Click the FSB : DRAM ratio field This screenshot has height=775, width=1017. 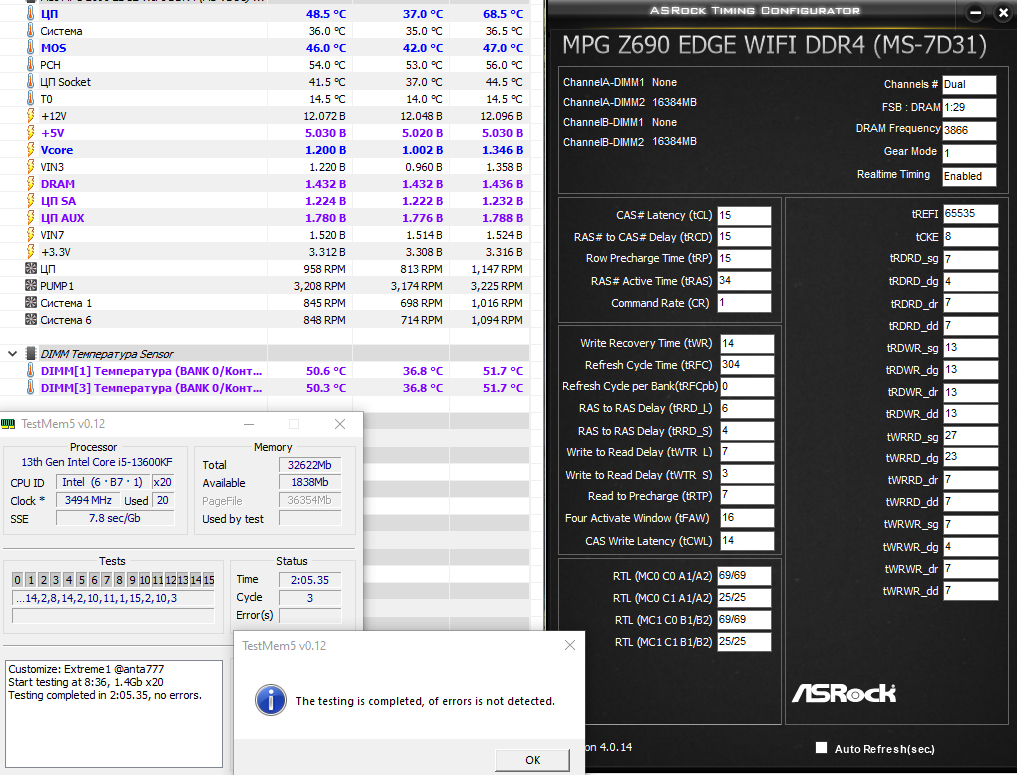pyautogui.click(x=969, y=107)
